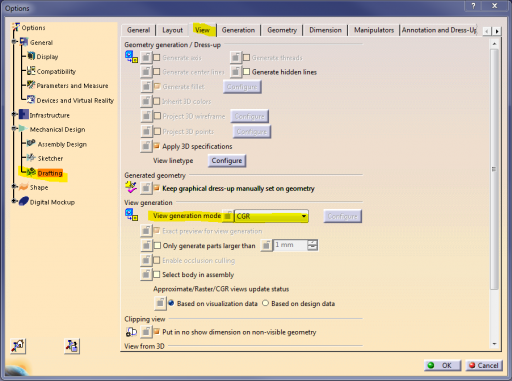Toggle Generate fillet checkbox
The width and height of the screenshot is (512, 381).
tap(157, 86)
